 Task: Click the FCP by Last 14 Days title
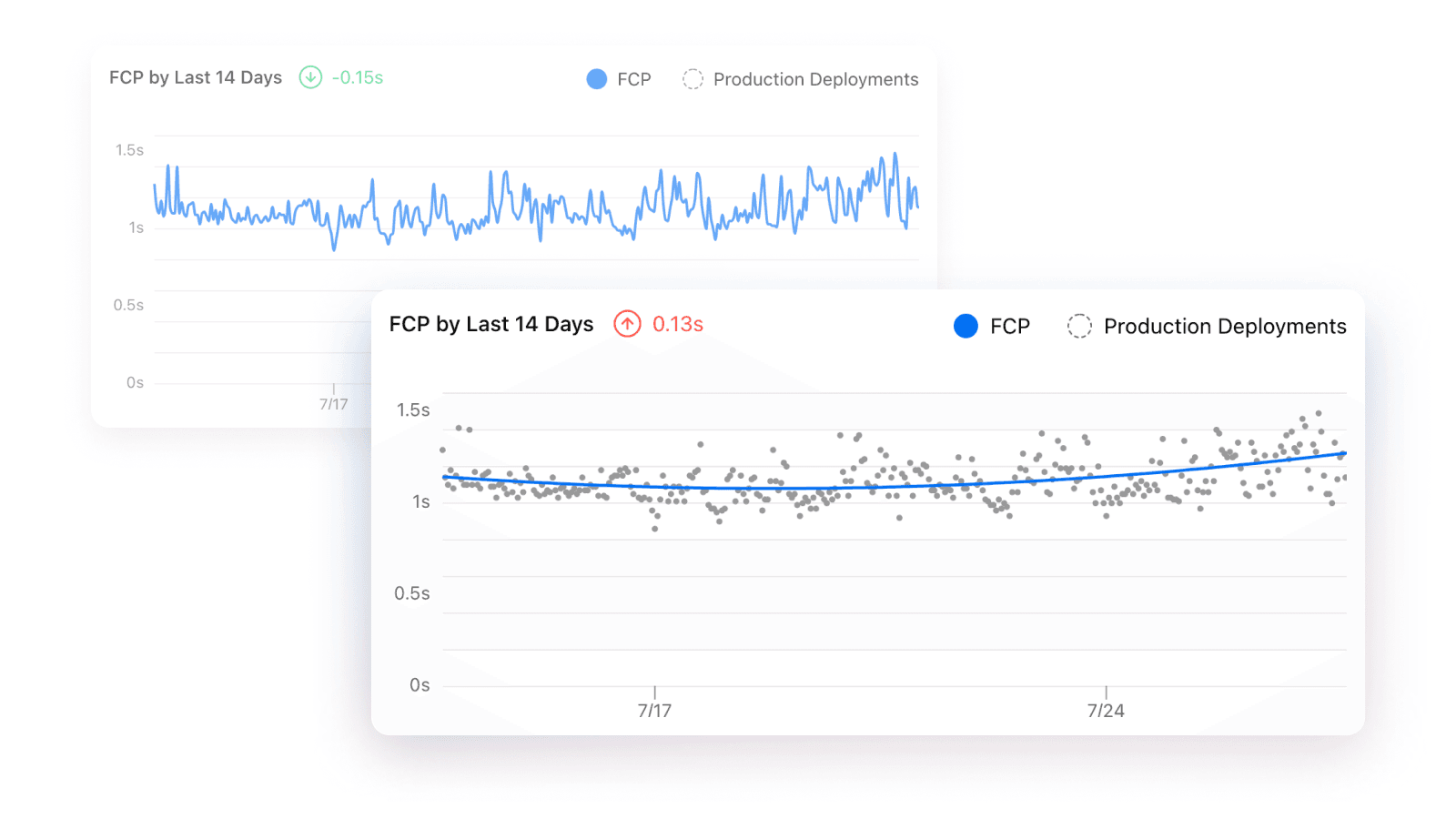tap(491, 324)
